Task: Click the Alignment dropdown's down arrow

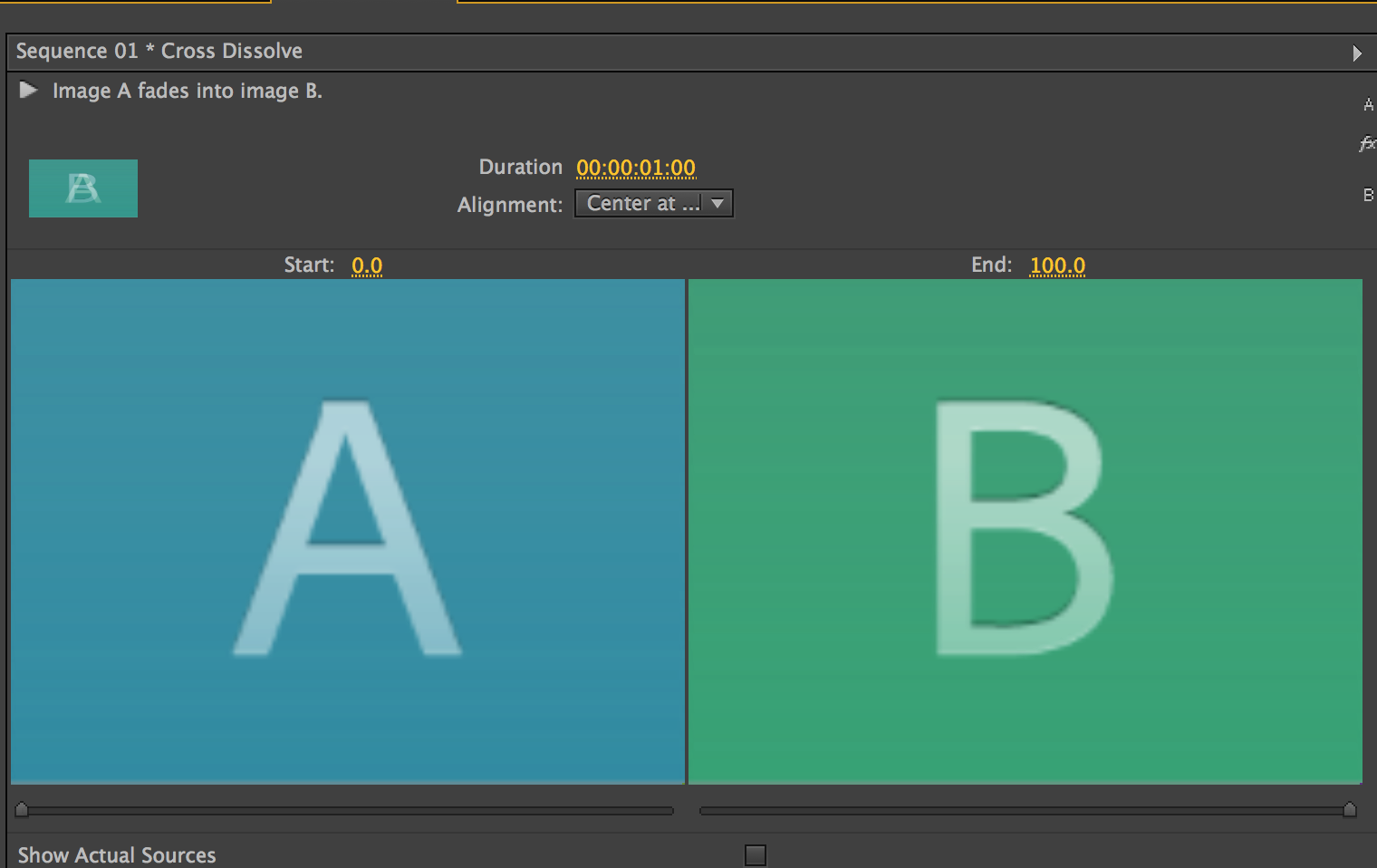Action: 717,204
